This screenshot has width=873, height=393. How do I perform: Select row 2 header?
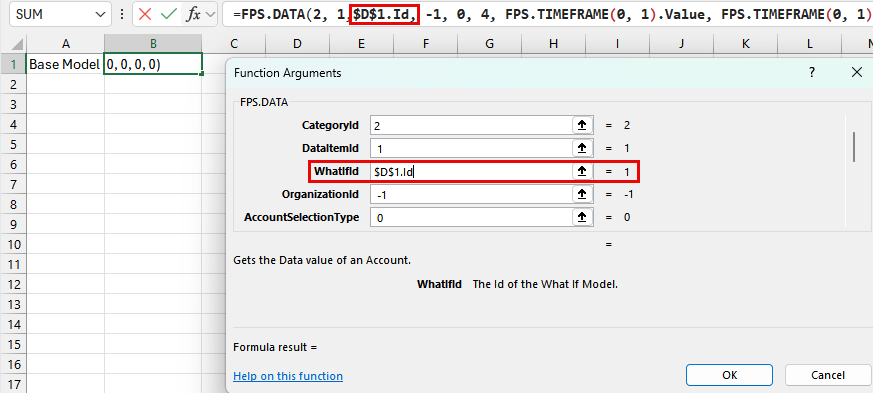click(x=13, y=85)
